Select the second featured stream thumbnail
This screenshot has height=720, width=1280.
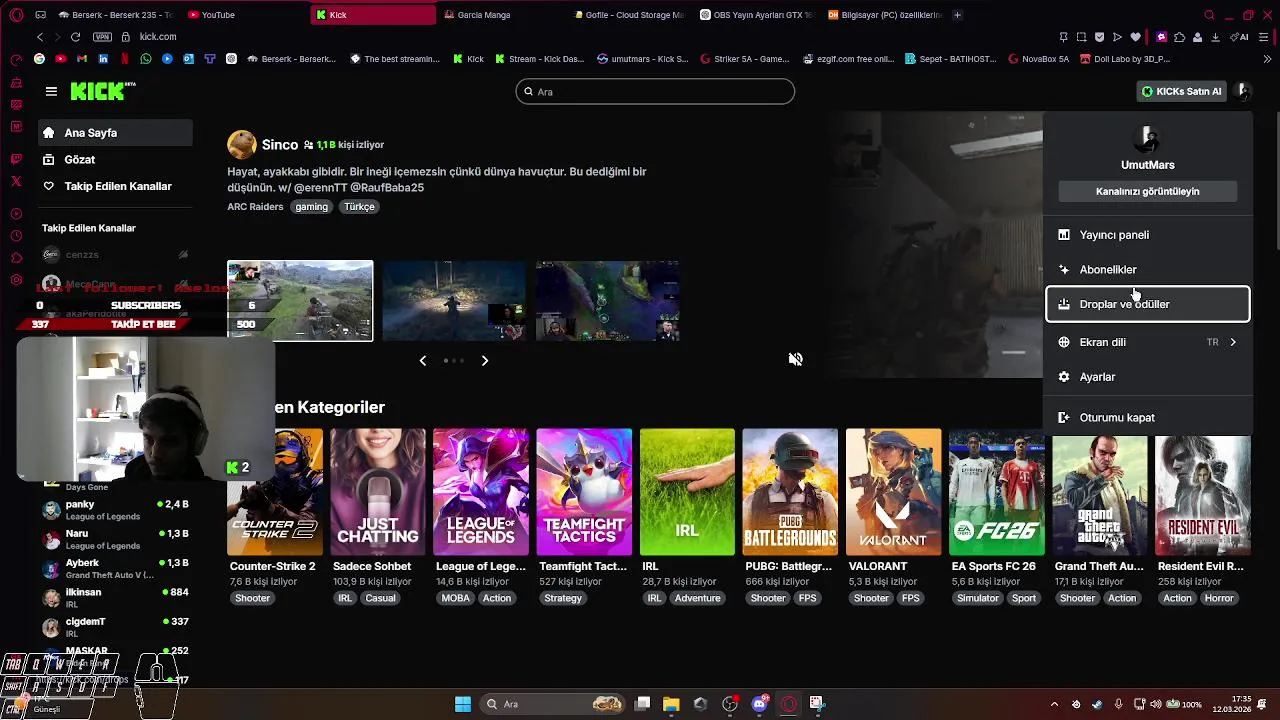tap(454, 301)
